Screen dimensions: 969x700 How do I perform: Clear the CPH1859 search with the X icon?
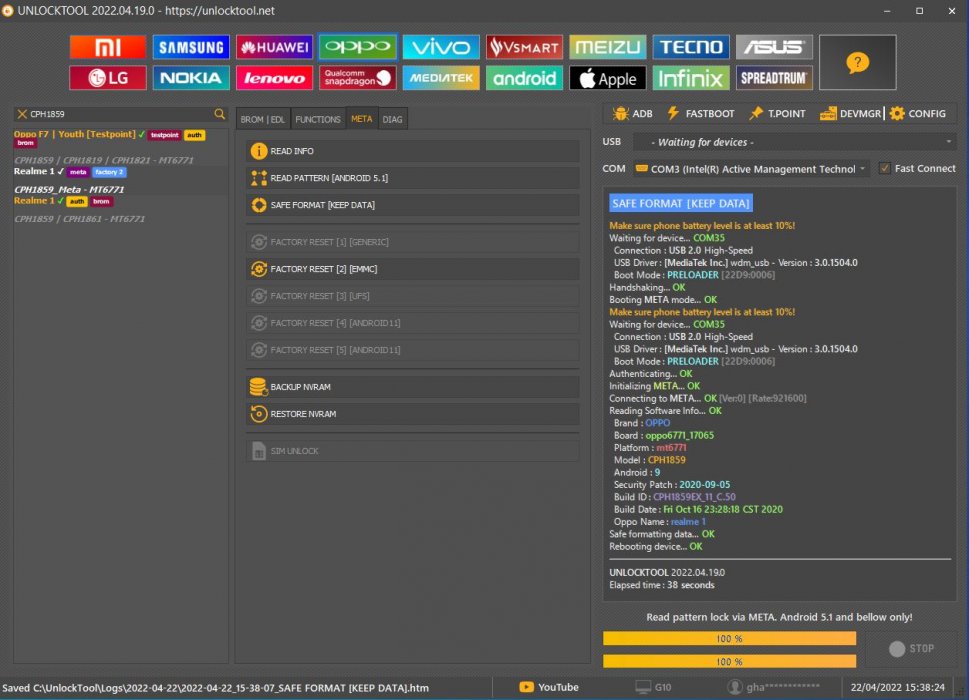22,114
